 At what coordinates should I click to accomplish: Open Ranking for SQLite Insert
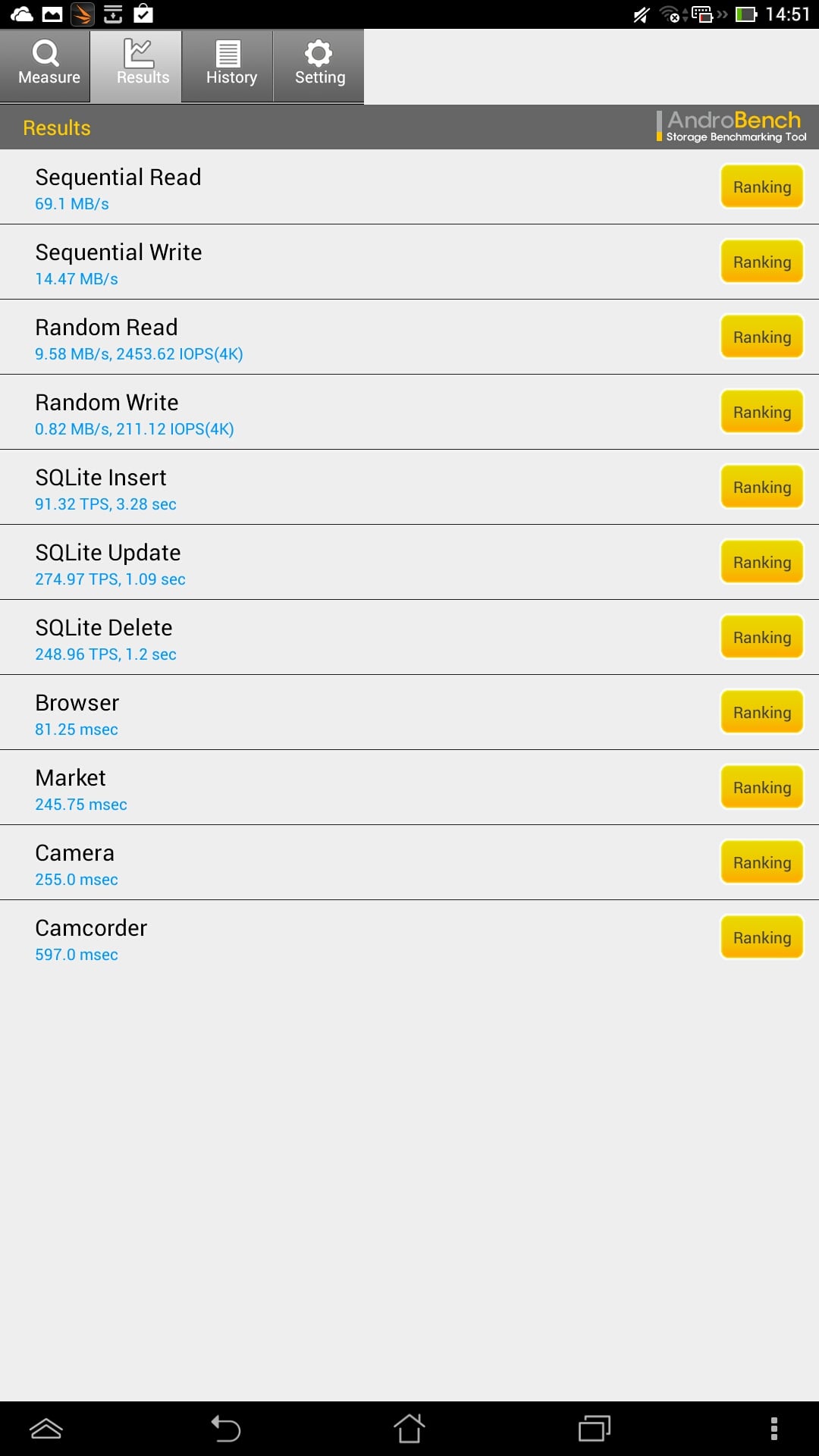[x=761, y=488]
